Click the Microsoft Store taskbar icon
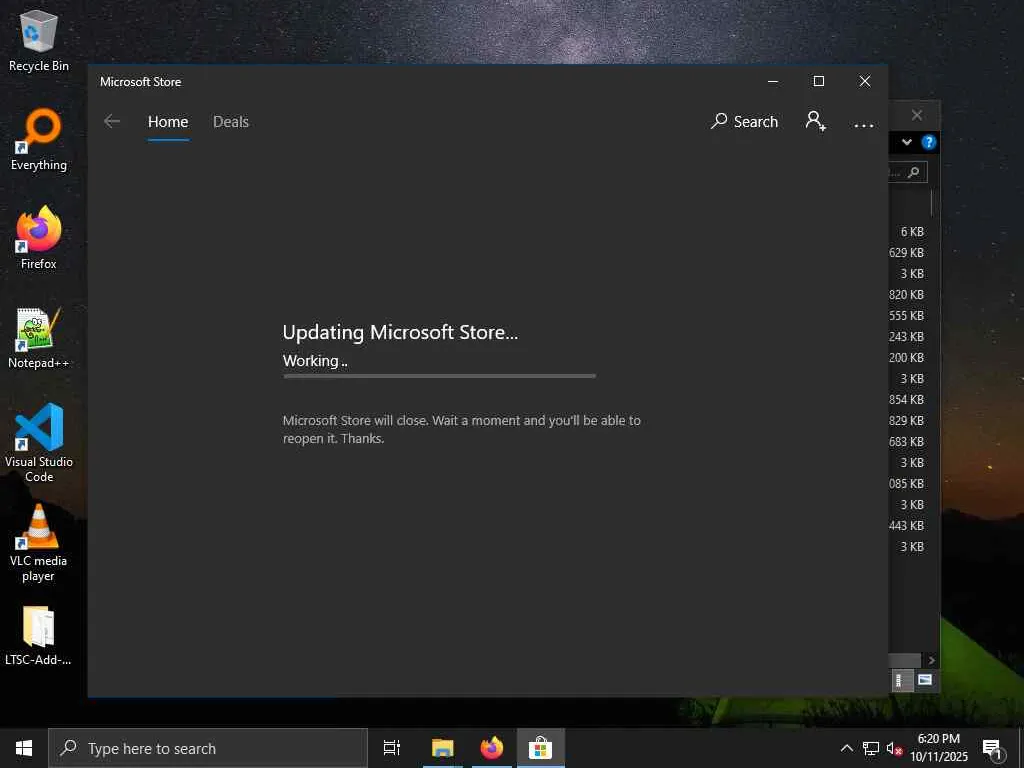 541,748
